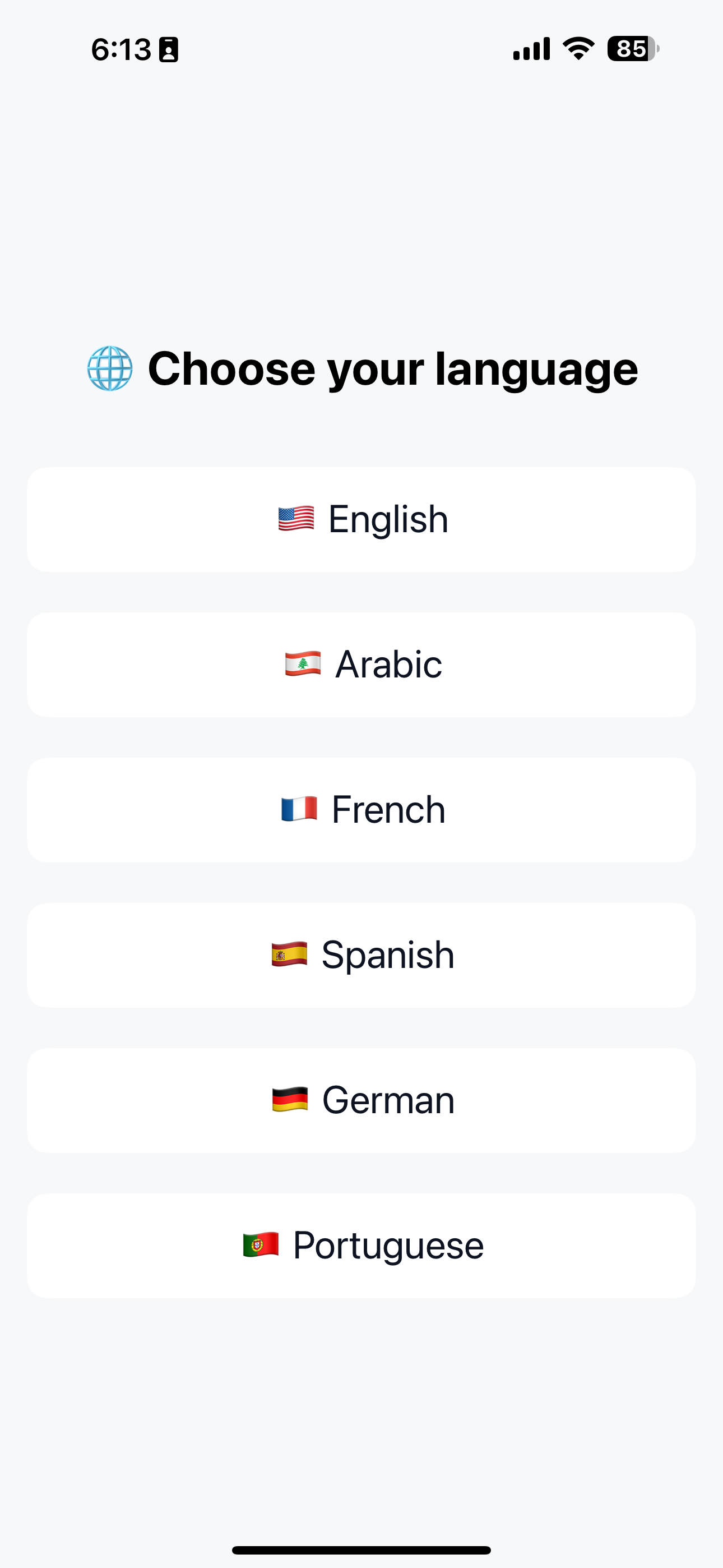Click the battery indicator showing 85
Screen dimensions: 723x1568
click(631, 49)
